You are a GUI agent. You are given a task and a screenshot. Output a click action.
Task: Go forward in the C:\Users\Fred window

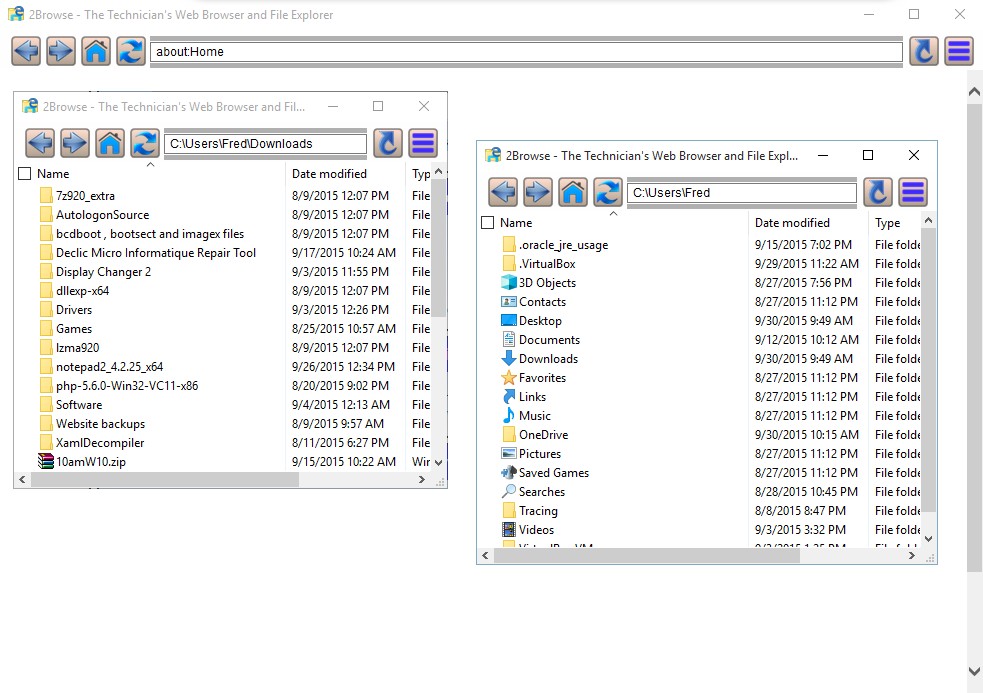click(539, 192)
